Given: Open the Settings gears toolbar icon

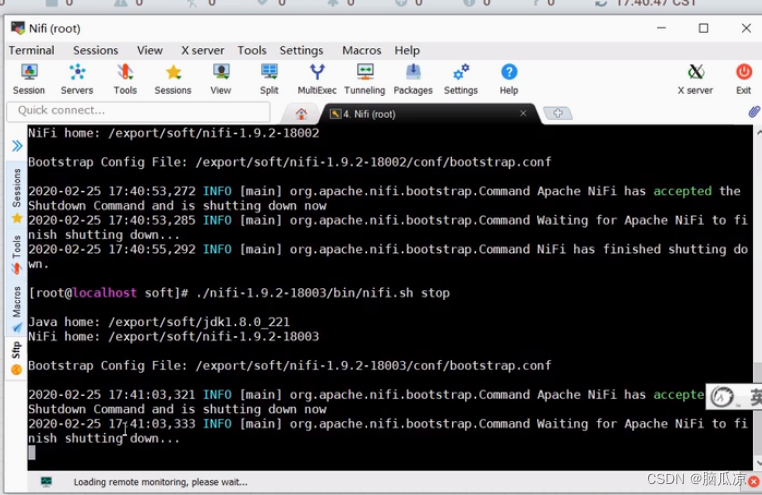Looking at the screenshot, I should (461, 79).
